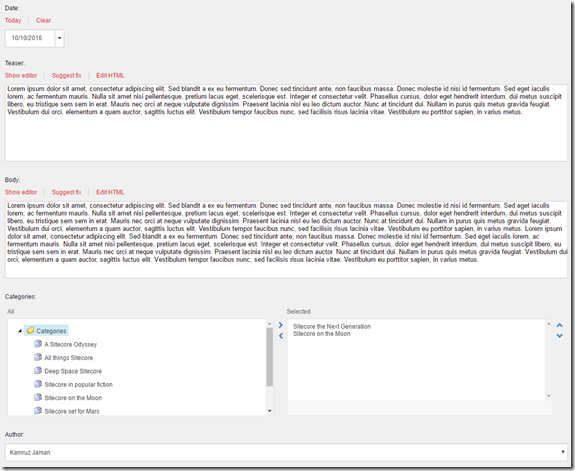This screenshot has width=575, height=471.
Task: Click the icon beside Sitecore in popular fiction
Action: tap(38, 384)
